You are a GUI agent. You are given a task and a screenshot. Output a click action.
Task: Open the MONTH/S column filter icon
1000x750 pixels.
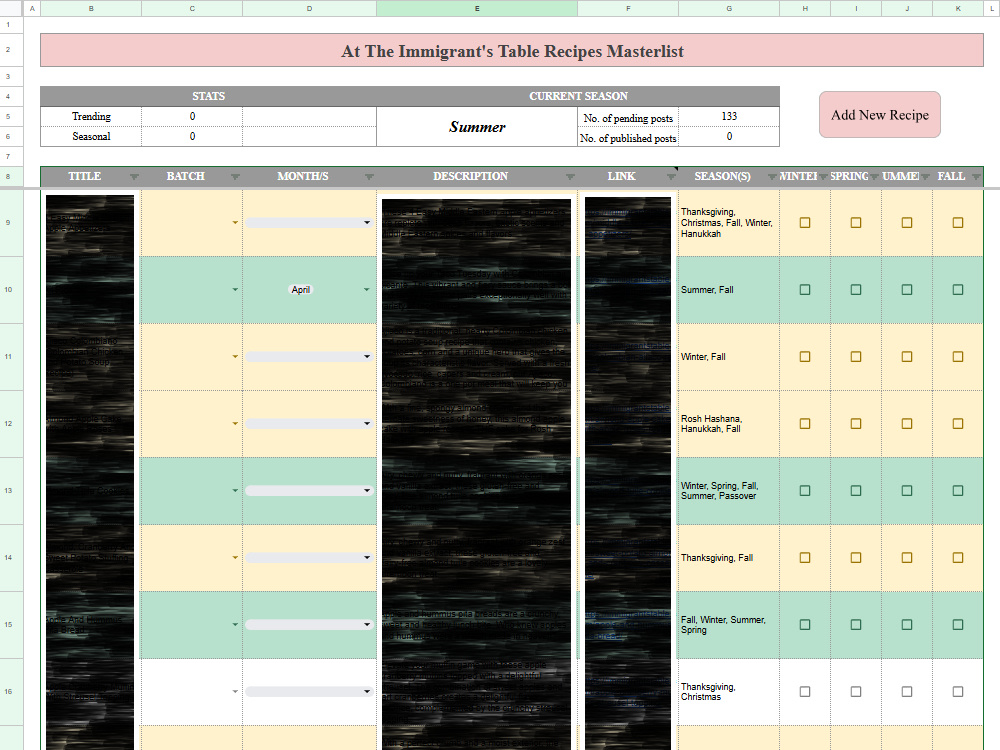point(369,177)
